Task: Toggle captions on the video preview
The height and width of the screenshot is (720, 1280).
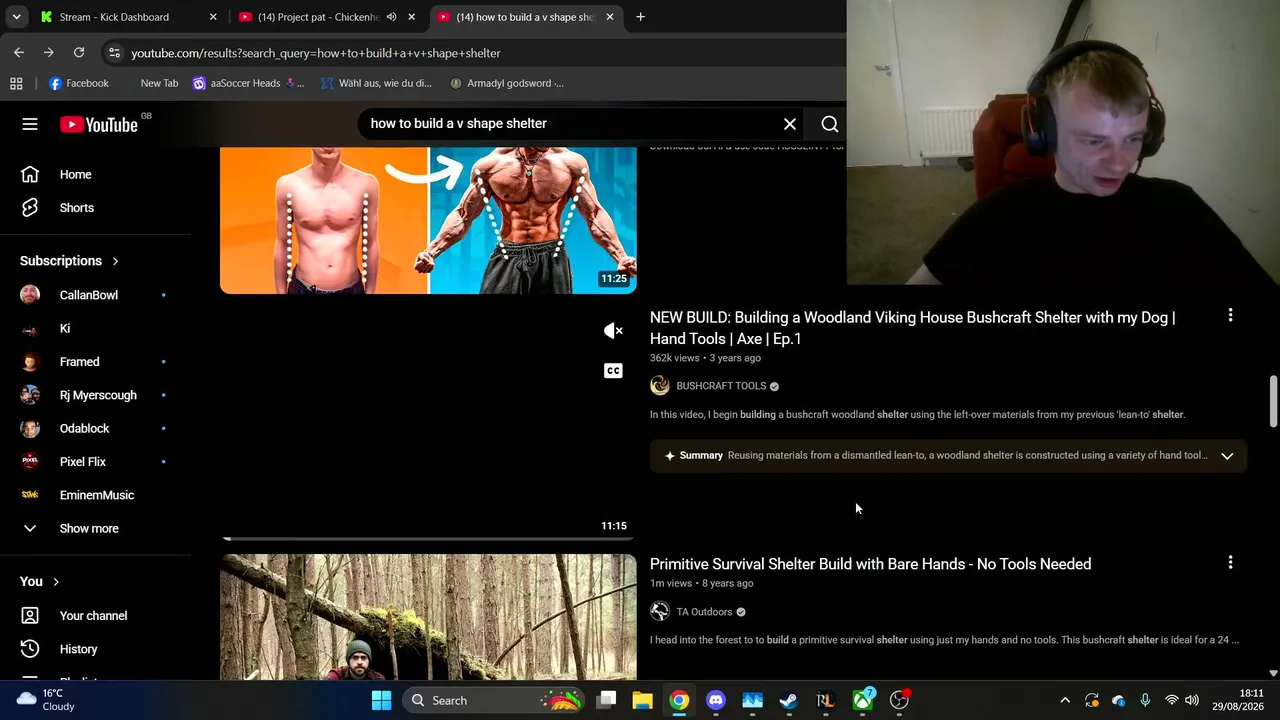Action: tap(613, 371)
